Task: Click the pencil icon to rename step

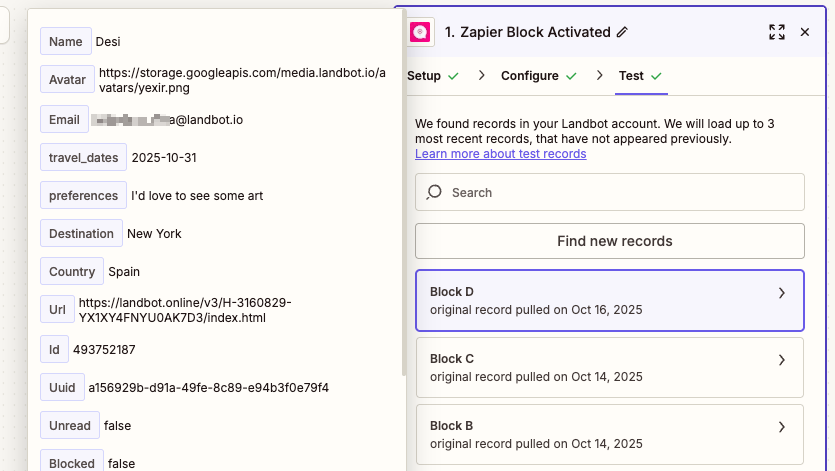Action: [x=623, y=32]
